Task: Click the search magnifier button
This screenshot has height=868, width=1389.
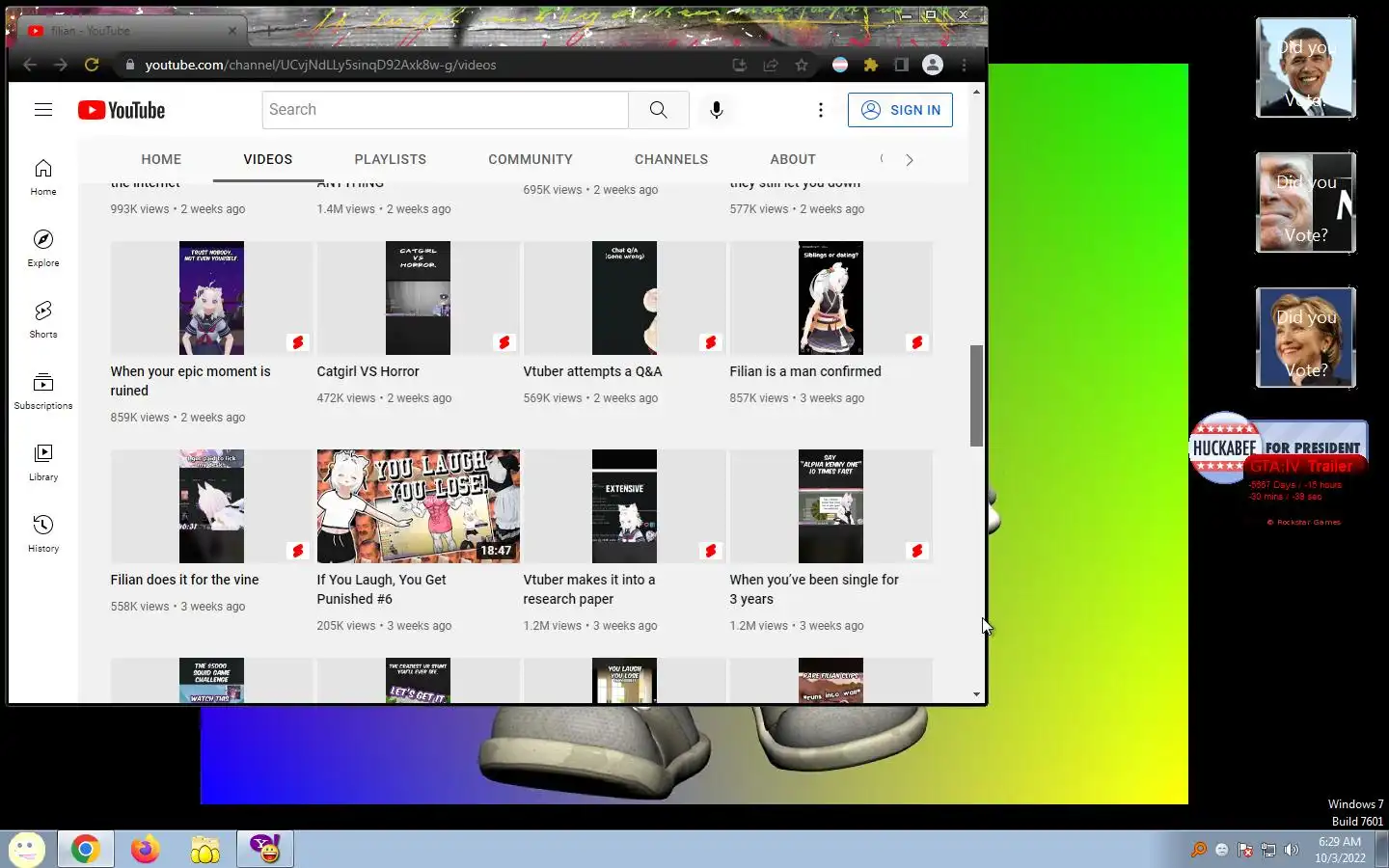Action: pyautogui.click(x=659, y=110)
